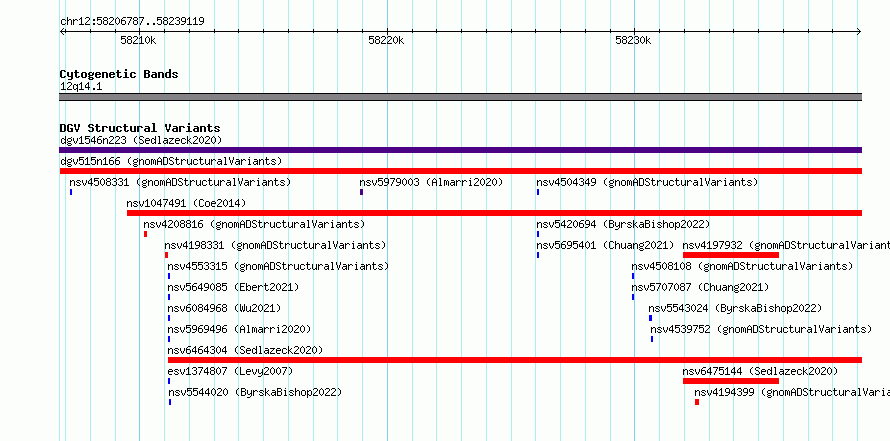Open the nsv4197932 variant label
This screenshot has height=441, width=890.
point(786,245)
